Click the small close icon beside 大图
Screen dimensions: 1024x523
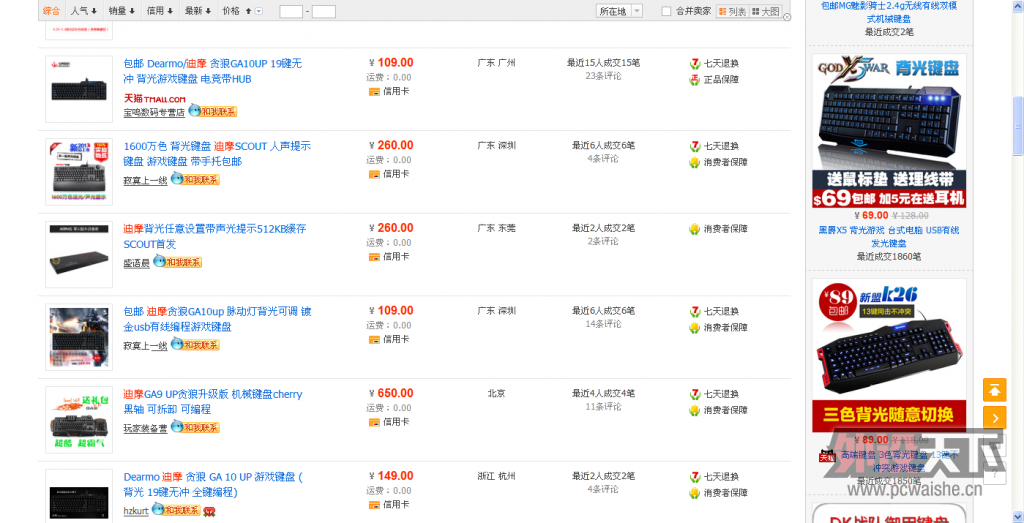[x=787, y=17]
